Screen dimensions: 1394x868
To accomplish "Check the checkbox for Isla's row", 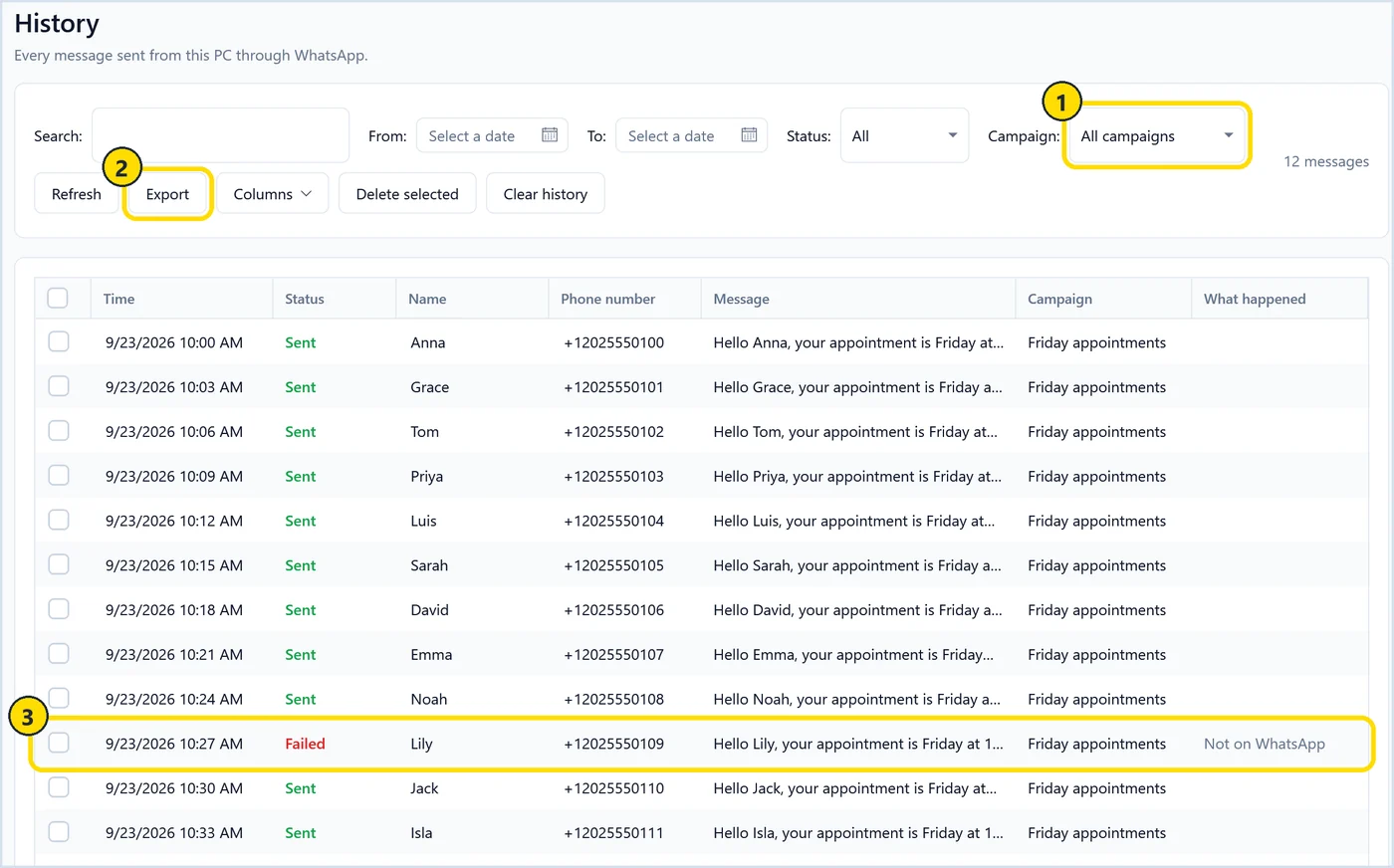I will pos(59,832).
